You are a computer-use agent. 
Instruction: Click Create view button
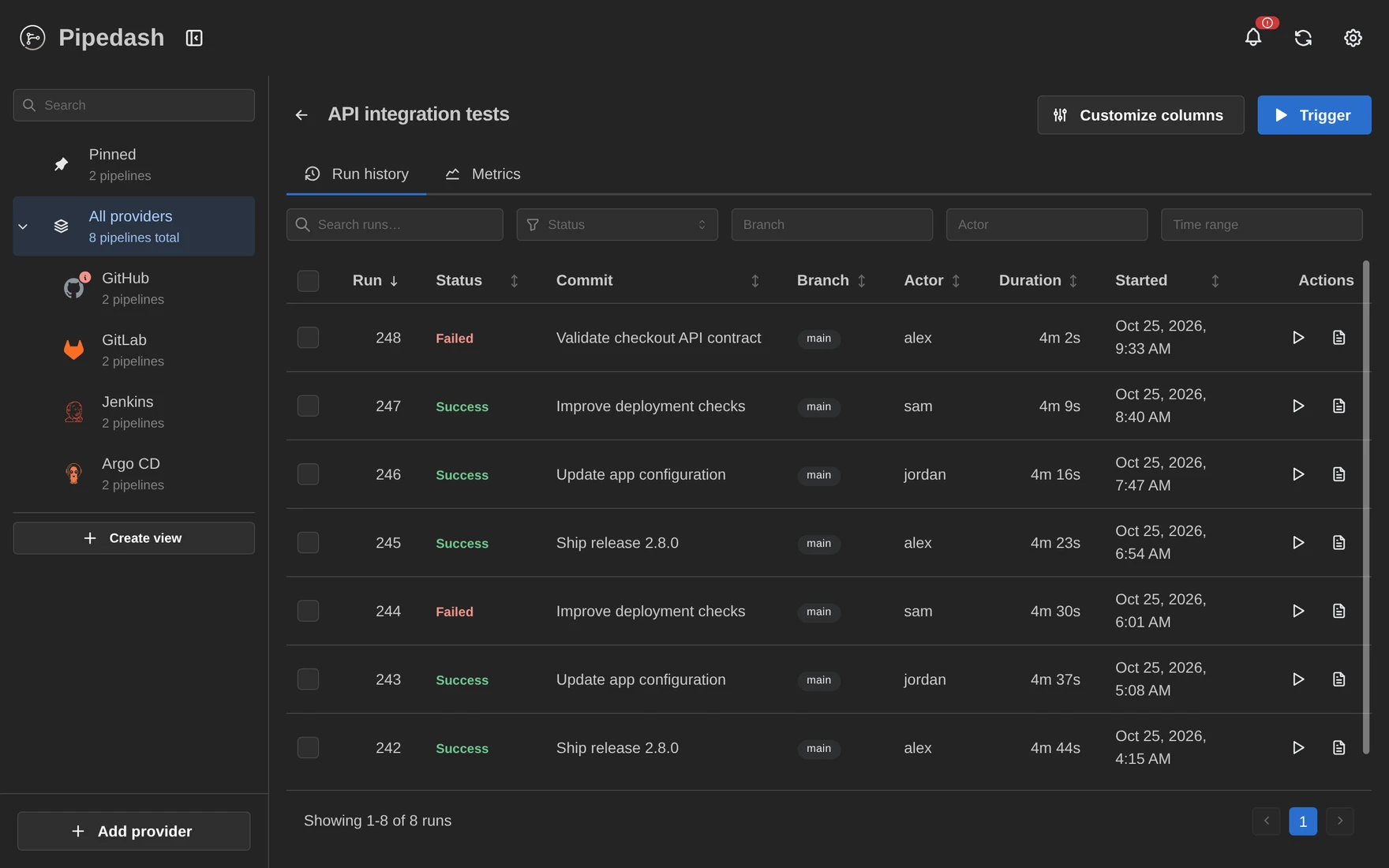[134, 538]
